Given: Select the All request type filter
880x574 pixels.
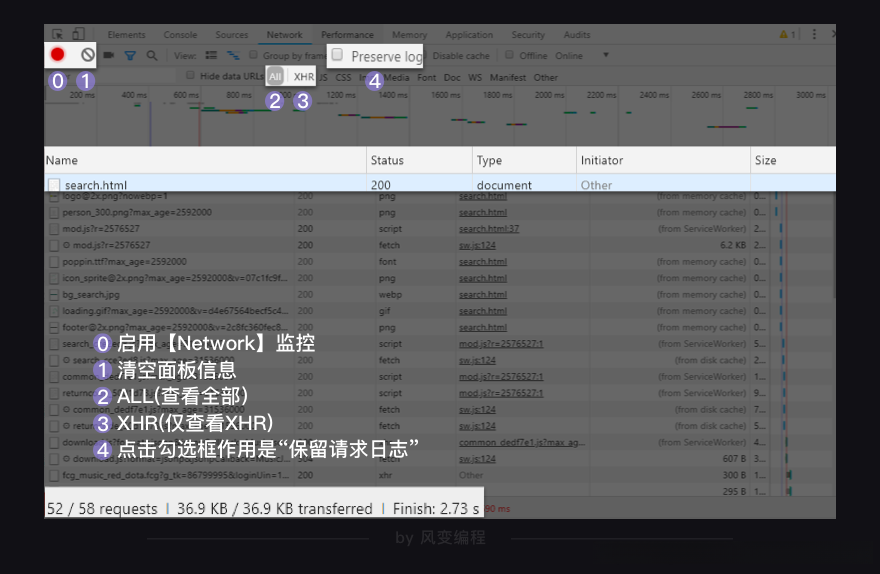Looking at the screenshot, I should tap(275, 76).
